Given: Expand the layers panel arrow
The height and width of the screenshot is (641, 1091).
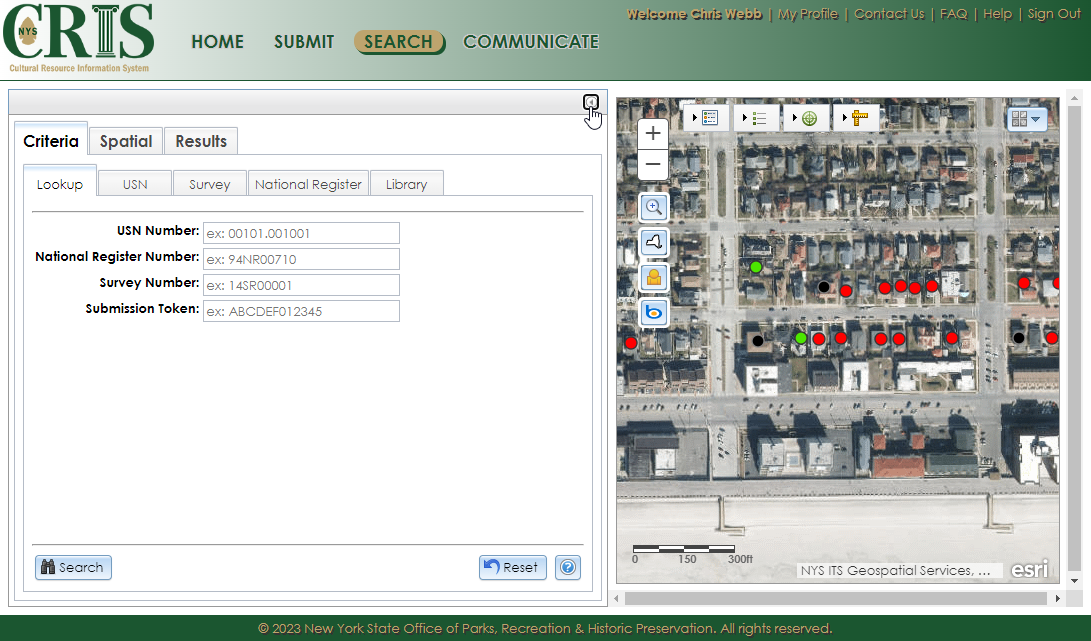Looking at the screenshot, I should point(695,117).
